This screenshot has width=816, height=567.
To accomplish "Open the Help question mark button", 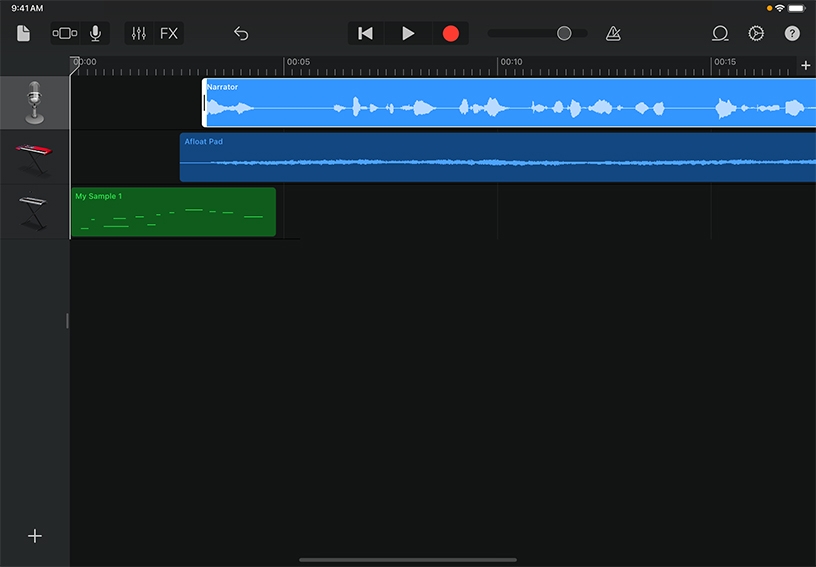I will coord(792,33).
